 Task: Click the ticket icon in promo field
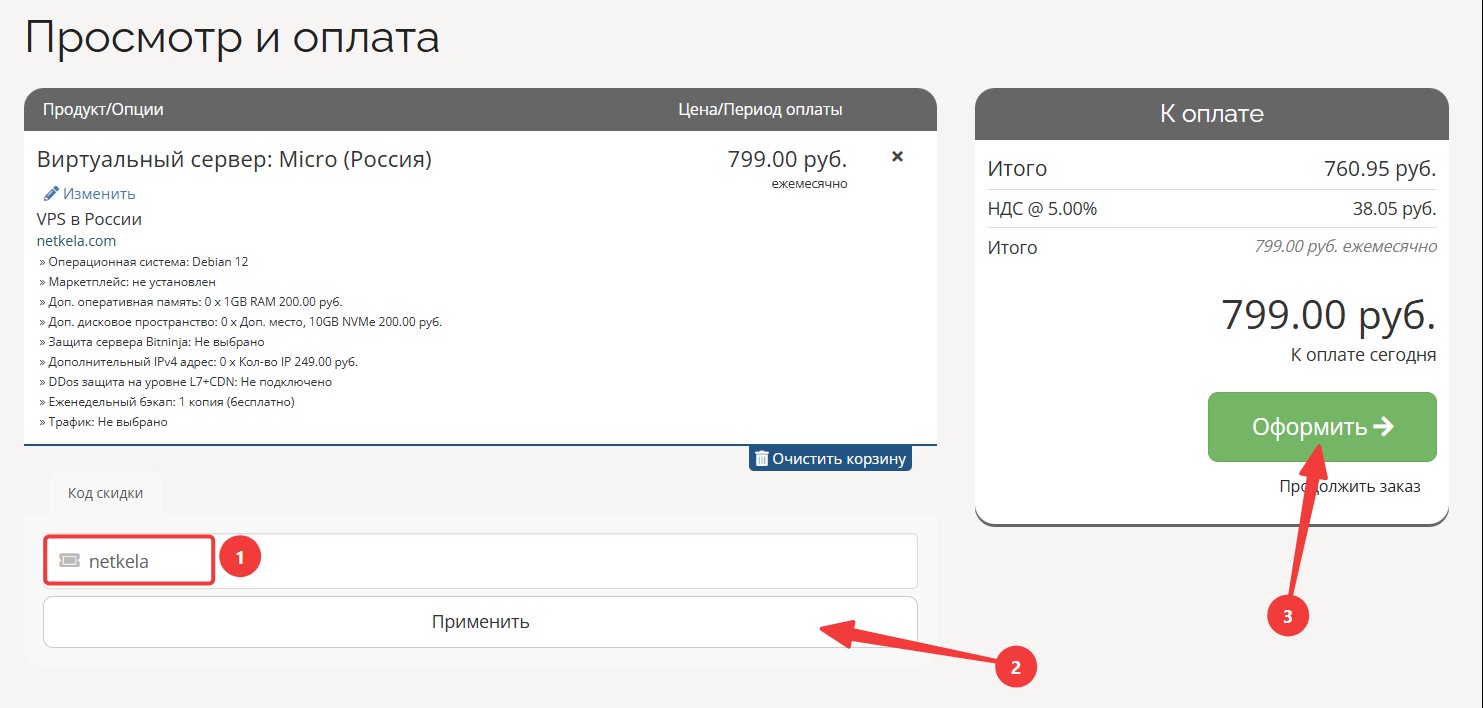[x=69, y=561]
